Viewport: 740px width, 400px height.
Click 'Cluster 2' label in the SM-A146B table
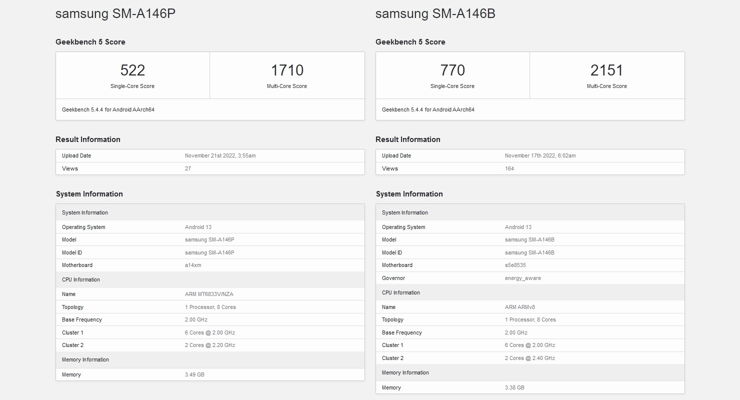tap(393, 358)
